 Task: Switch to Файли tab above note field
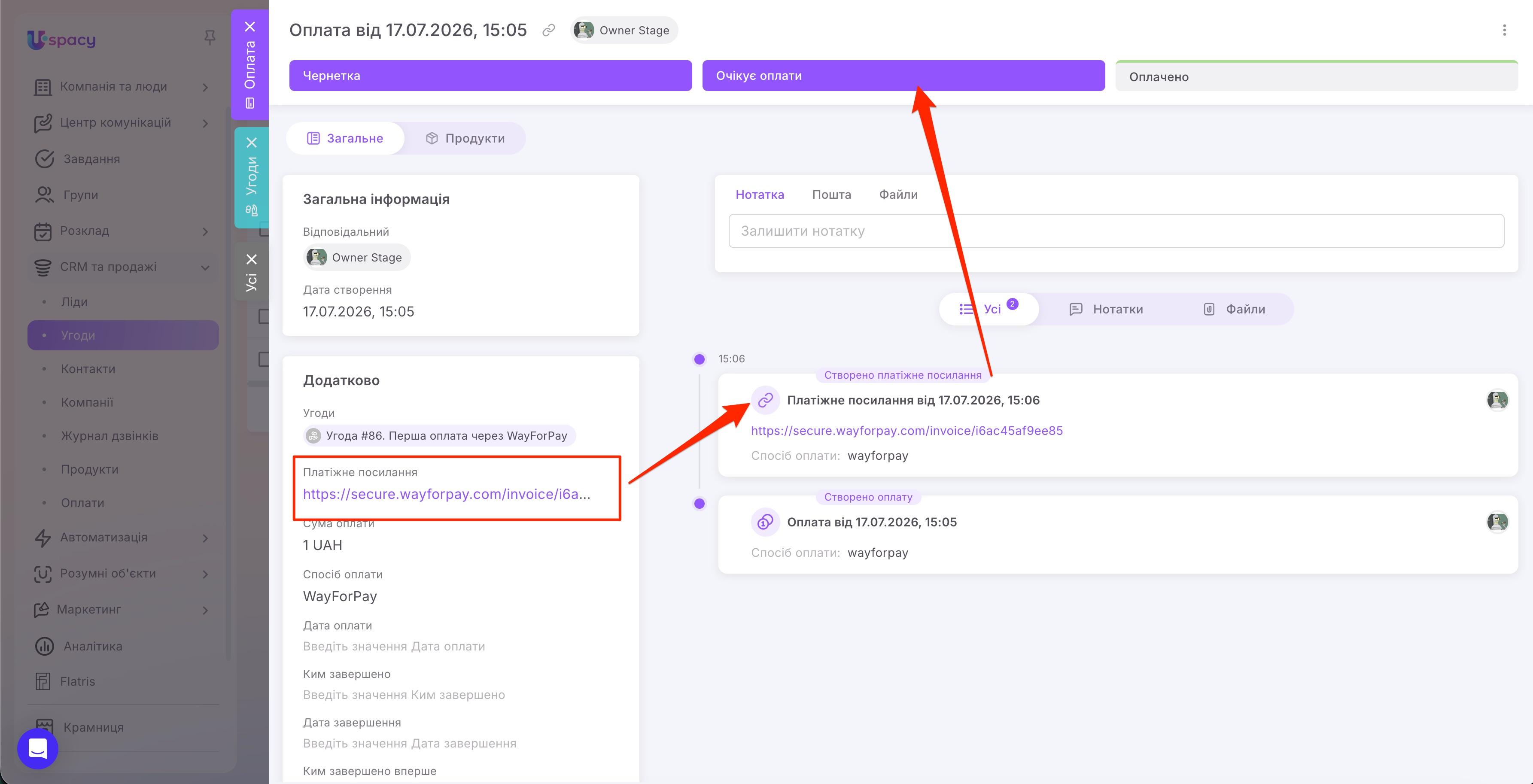click(x=898, y=194)
